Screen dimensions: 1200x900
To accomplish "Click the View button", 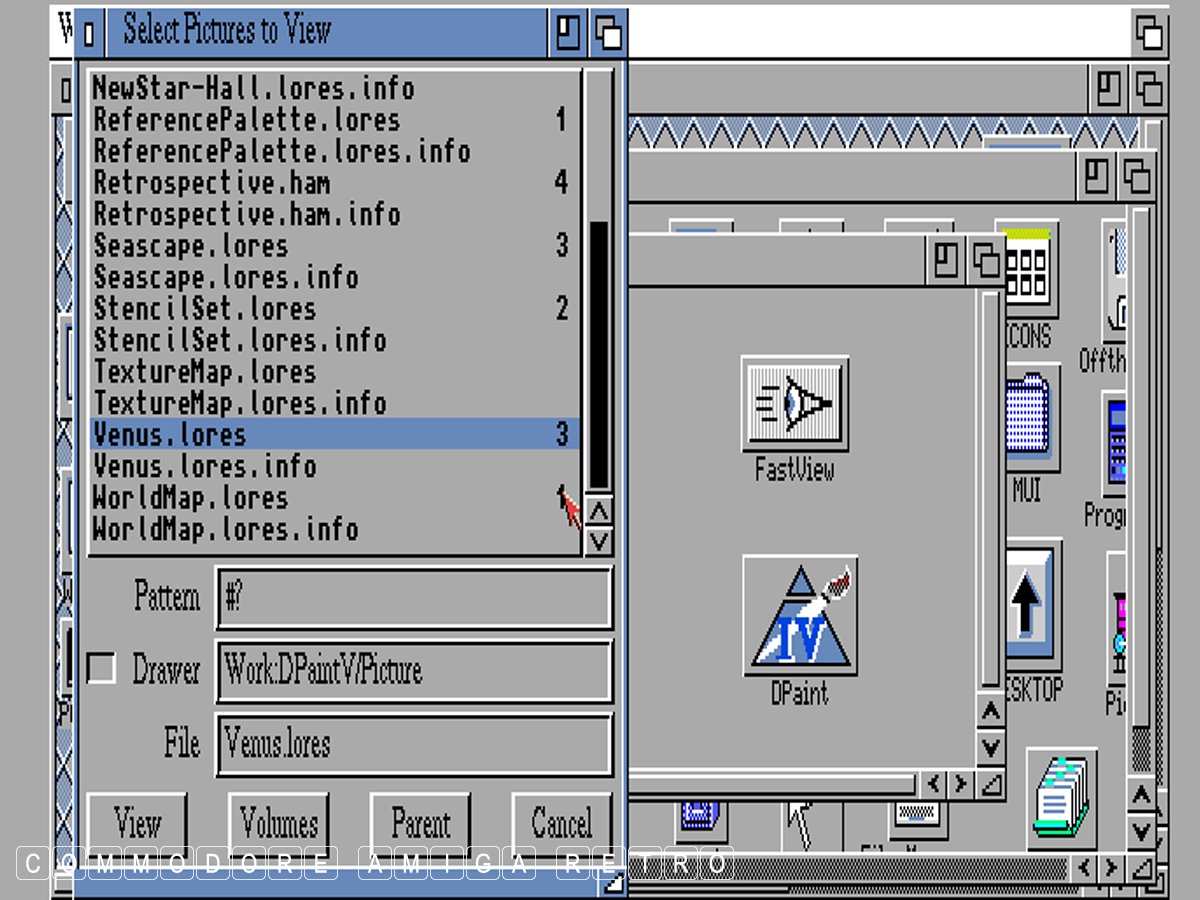I will coord(137,825).
